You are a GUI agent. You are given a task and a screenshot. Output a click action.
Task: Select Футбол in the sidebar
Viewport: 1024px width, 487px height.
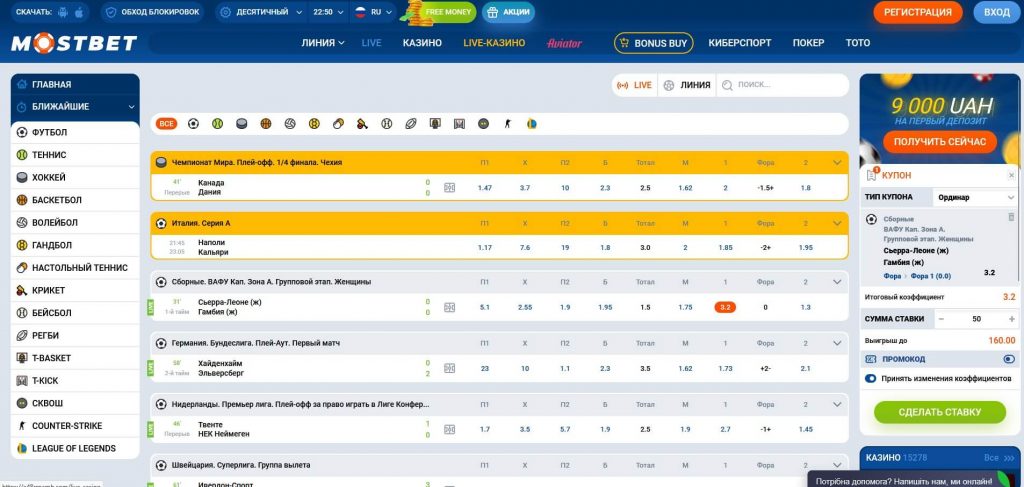[x=75, y=132]
